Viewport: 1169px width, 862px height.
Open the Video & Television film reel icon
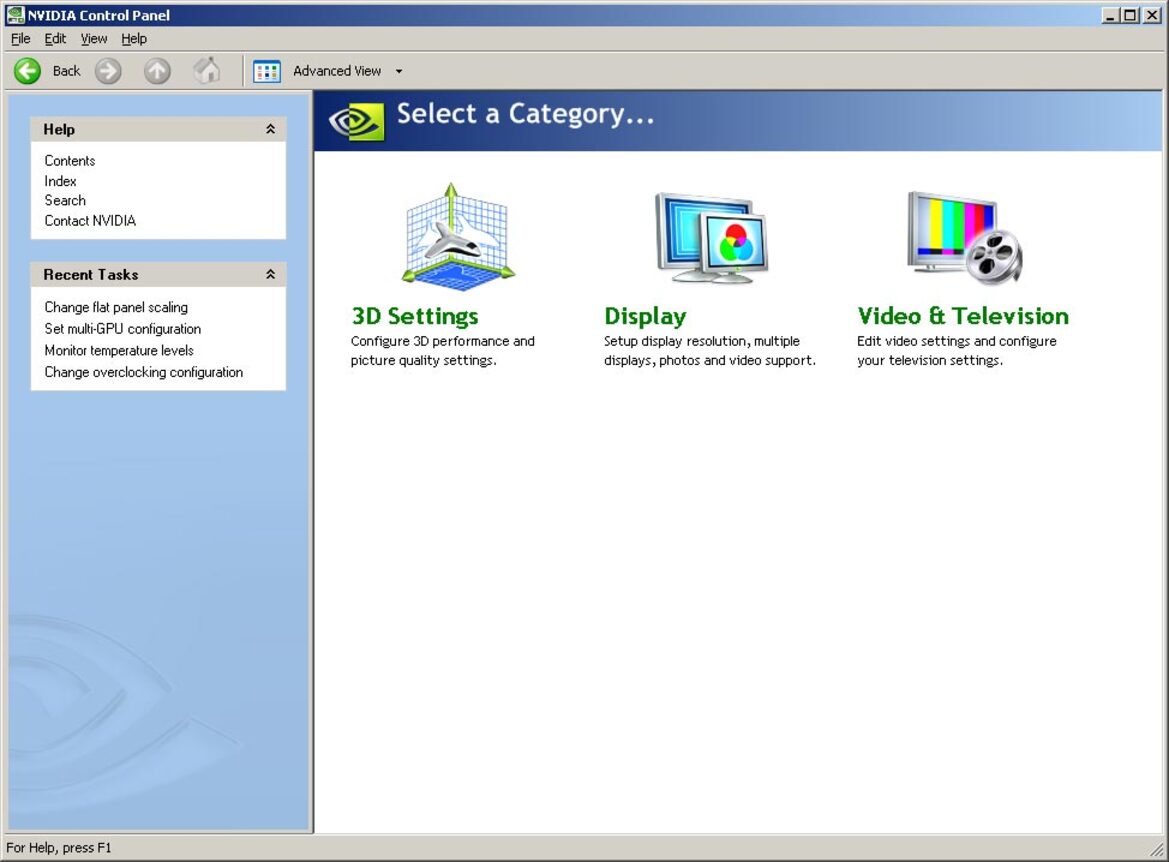coord(964,237)
